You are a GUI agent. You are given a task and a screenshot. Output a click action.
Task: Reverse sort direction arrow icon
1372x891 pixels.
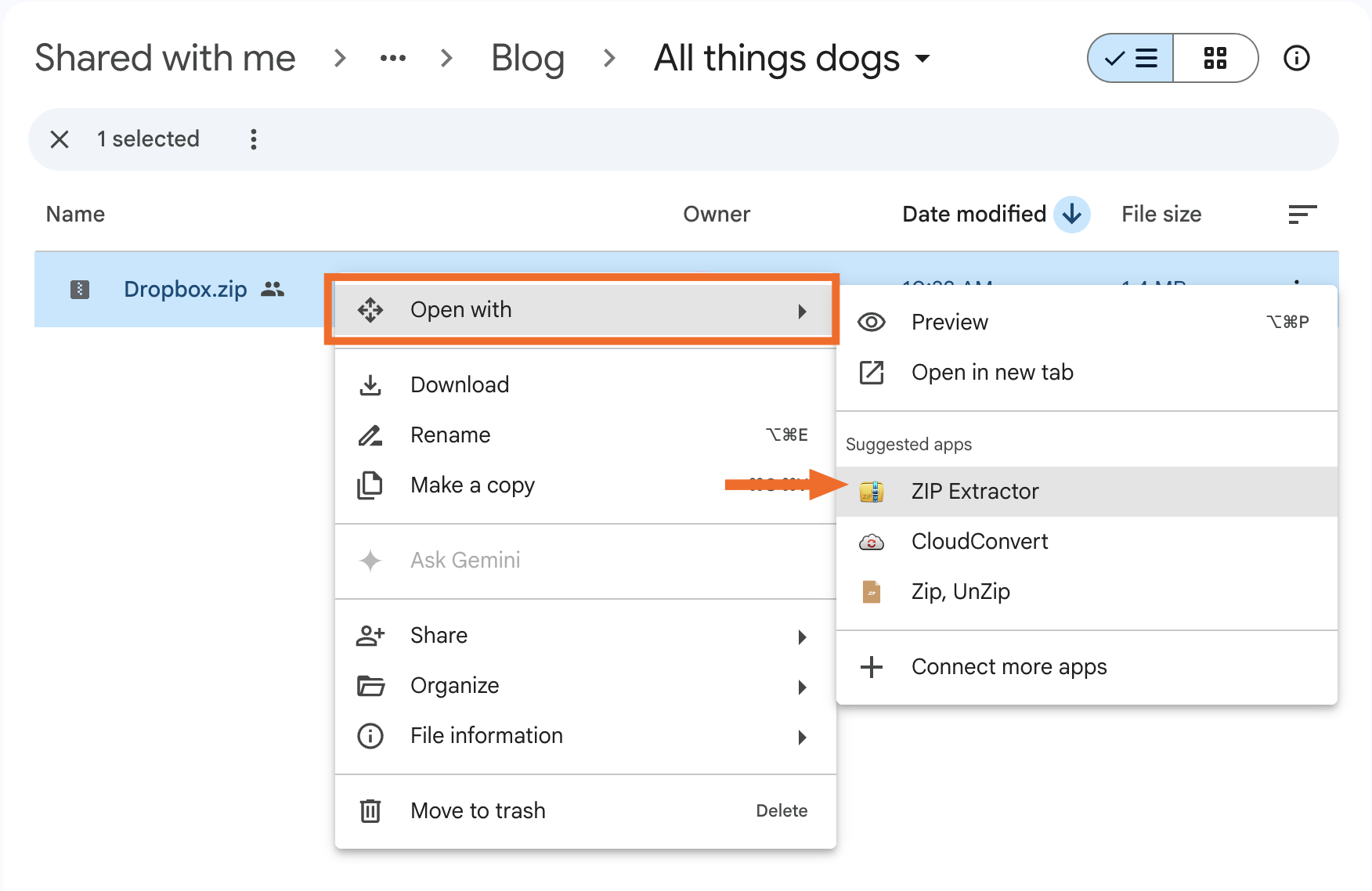pyautogui.click(x=1072, y=214)
